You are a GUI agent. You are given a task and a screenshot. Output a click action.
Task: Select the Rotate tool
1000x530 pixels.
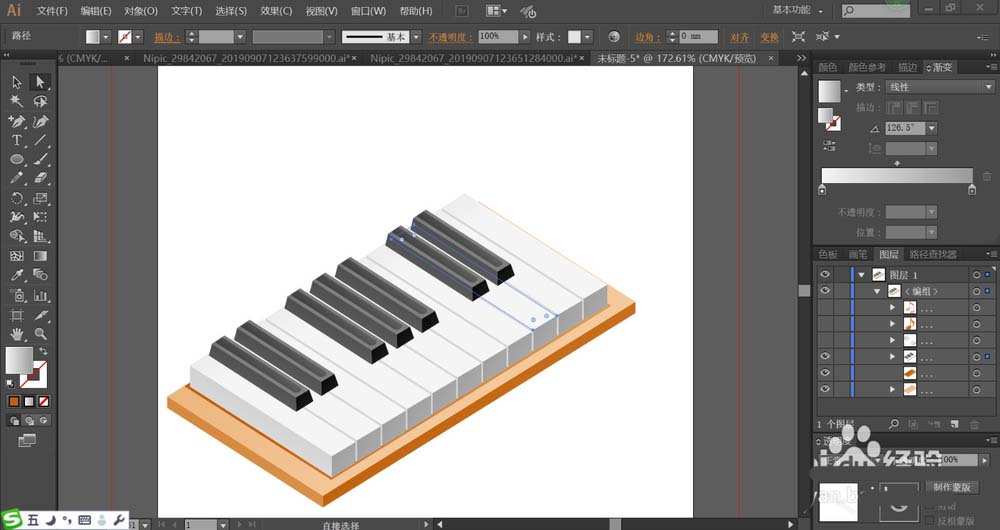tap(17, 198)
